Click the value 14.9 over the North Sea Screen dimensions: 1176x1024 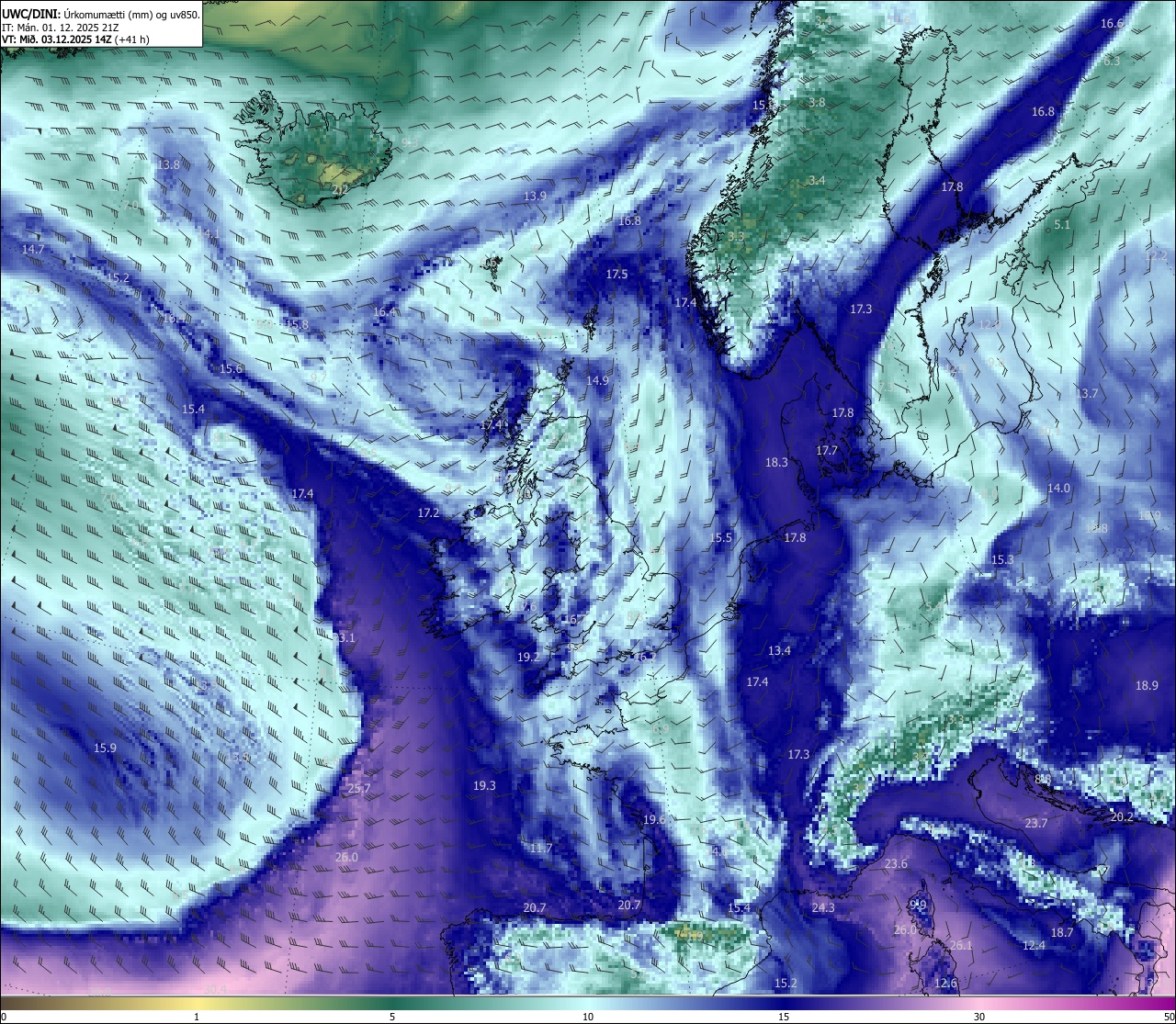point(597,380)
